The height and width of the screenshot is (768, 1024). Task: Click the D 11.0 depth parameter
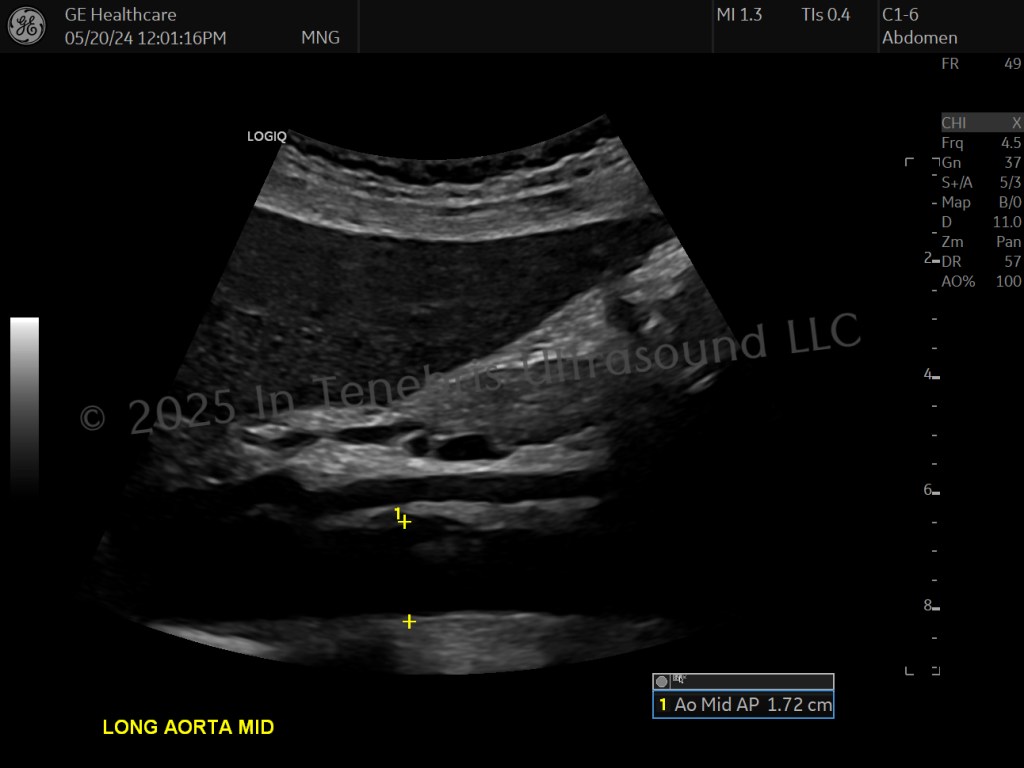981,222
